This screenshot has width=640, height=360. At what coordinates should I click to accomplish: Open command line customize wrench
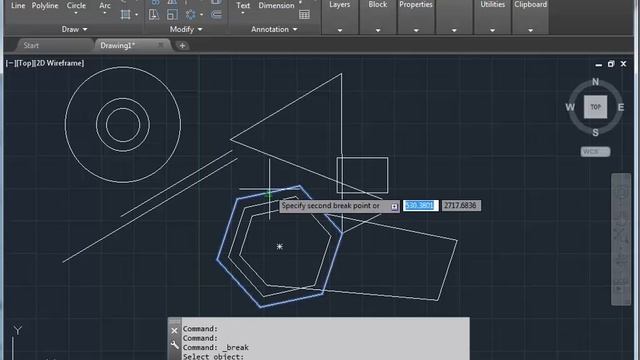click(x=174, y=345)
